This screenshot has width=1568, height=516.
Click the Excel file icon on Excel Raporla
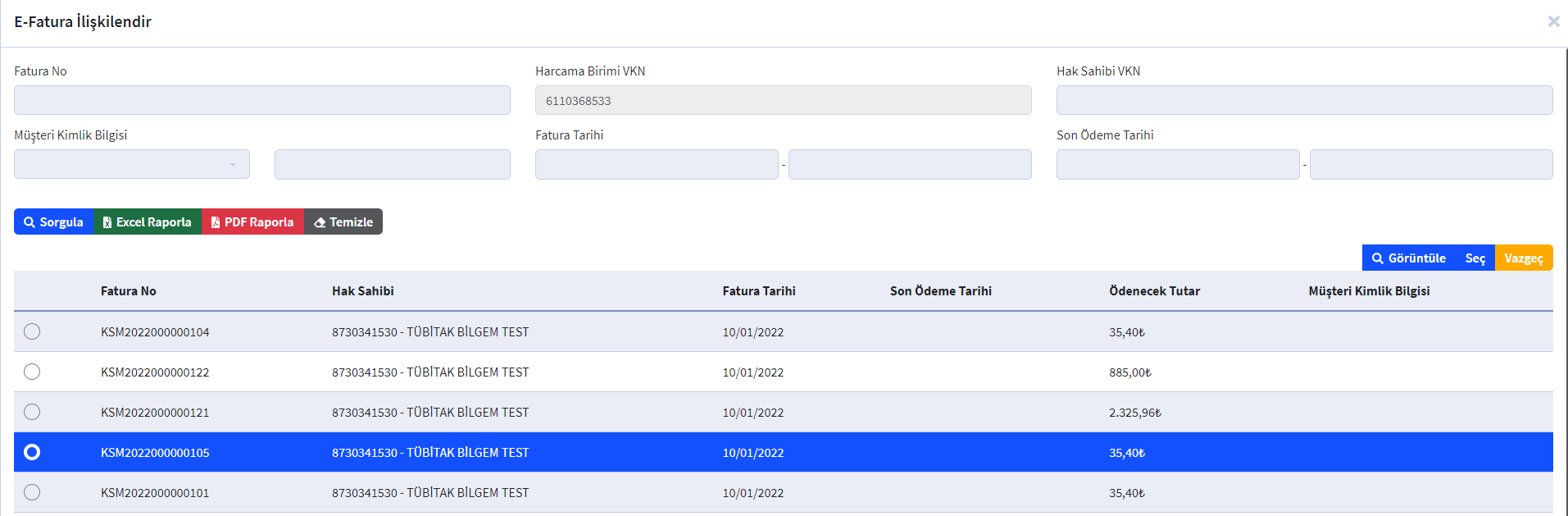click(107, 222)
